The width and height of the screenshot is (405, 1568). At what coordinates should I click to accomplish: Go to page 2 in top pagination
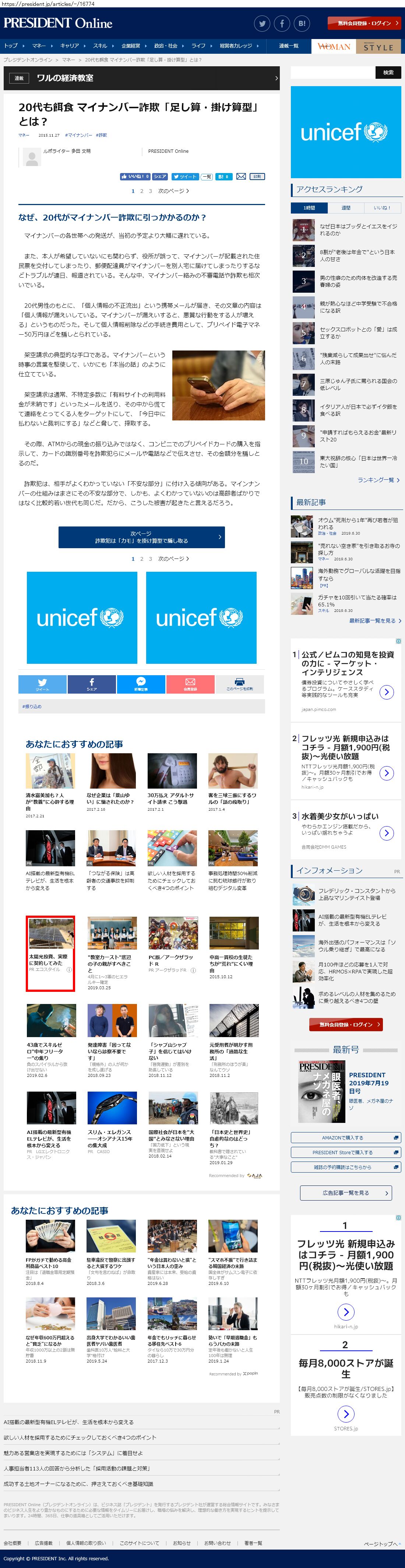click(142, 191)
